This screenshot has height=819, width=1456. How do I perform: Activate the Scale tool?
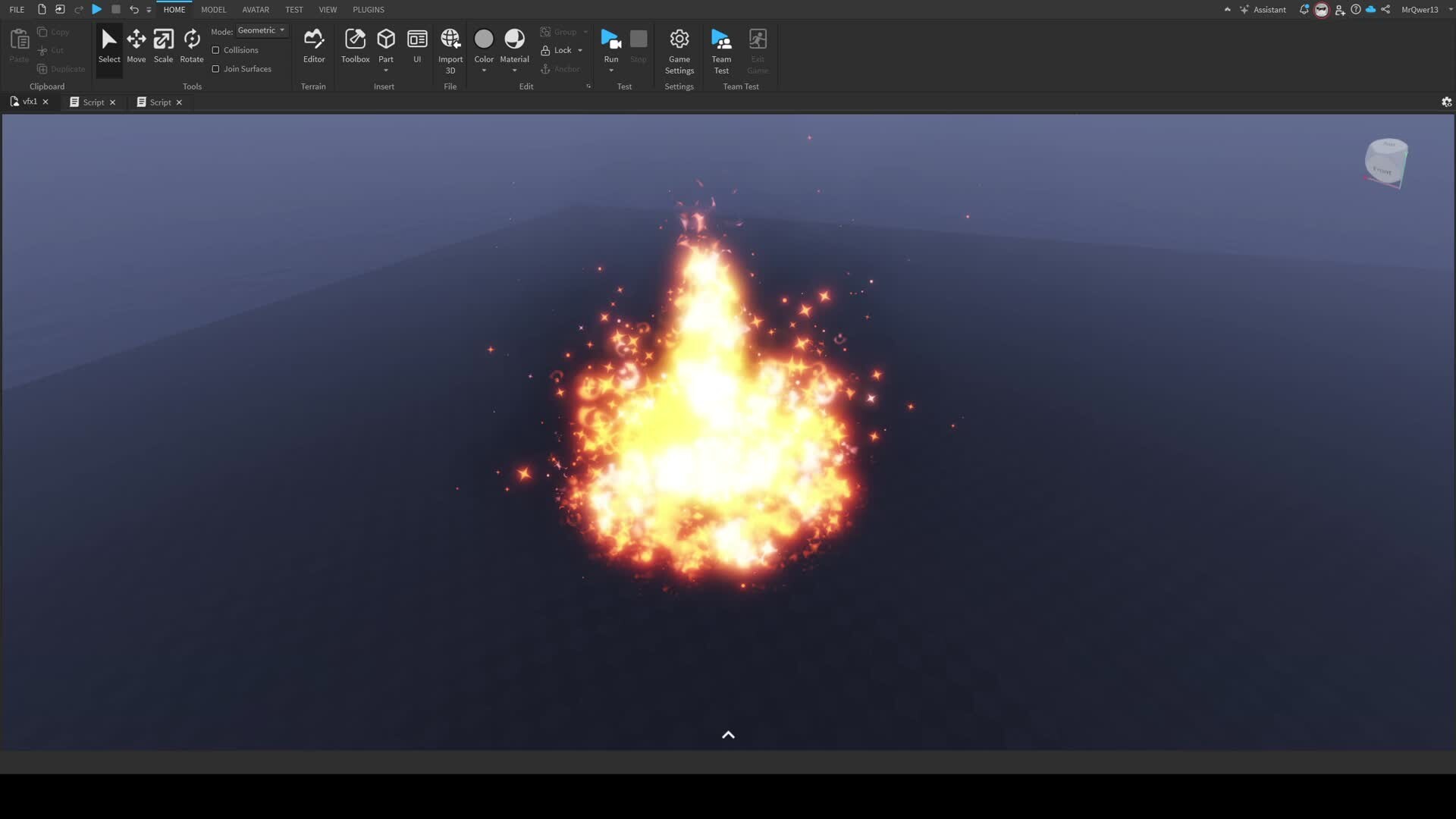[163, 45]
